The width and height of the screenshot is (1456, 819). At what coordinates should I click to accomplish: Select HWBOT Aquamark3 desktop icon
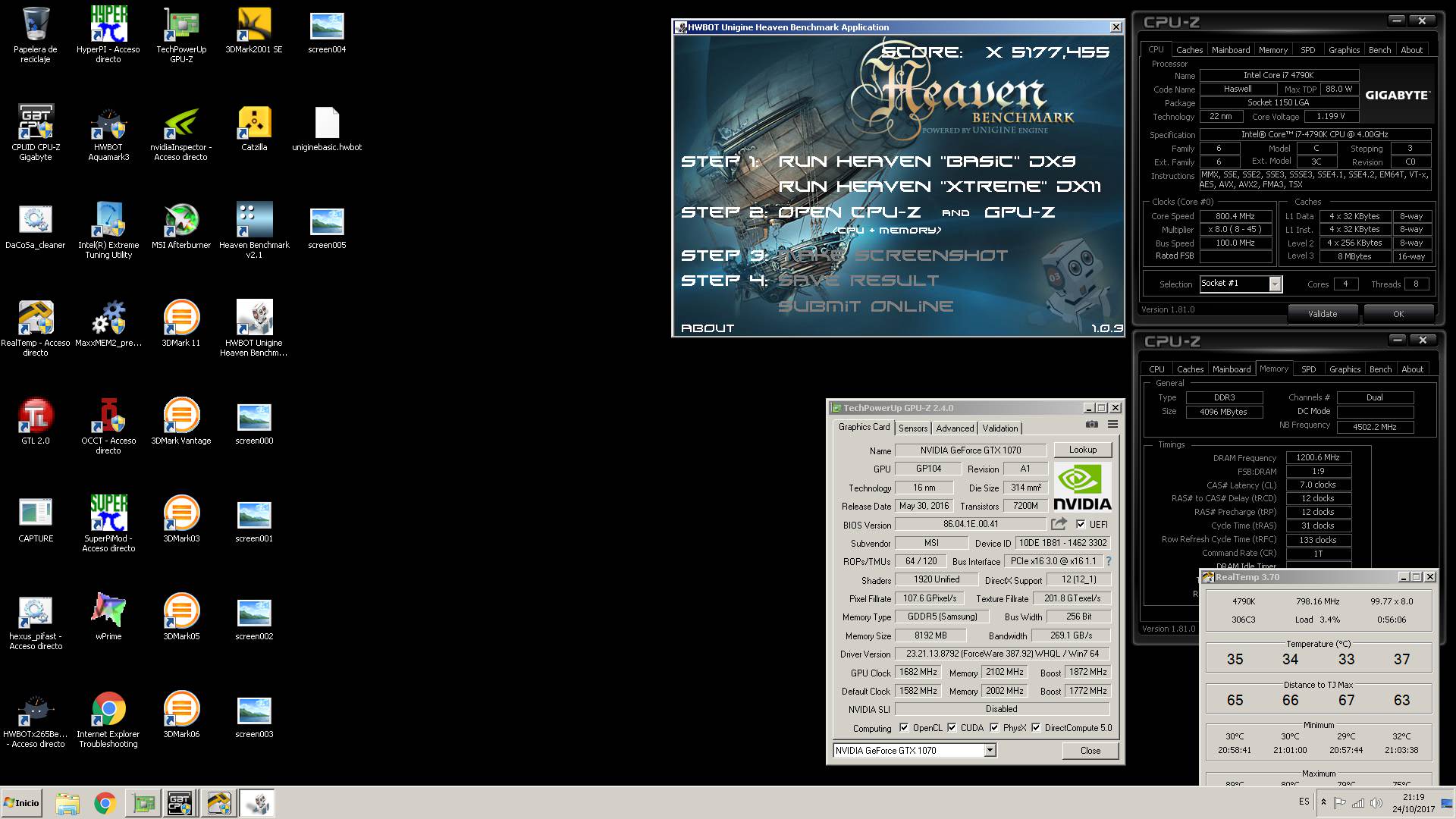[108, 132]
